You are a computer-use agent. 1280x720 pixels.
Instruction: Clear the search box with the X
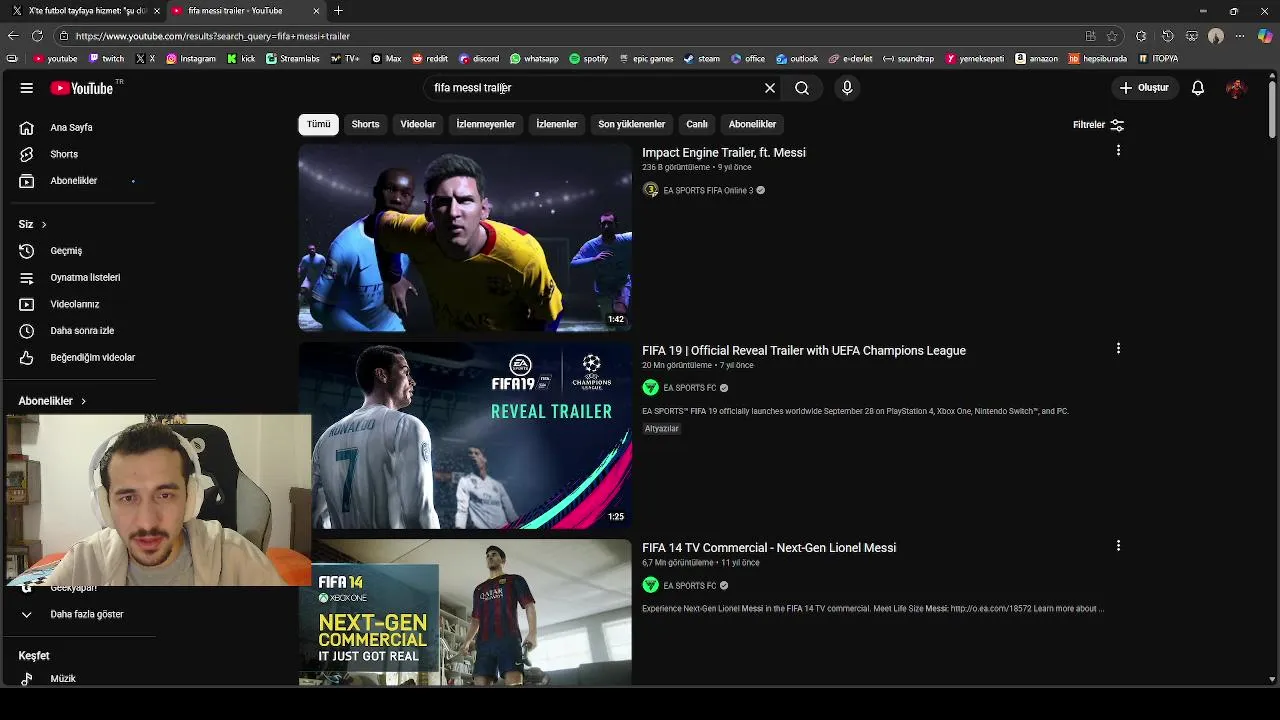pyautogui.click(x=770, y=88)
